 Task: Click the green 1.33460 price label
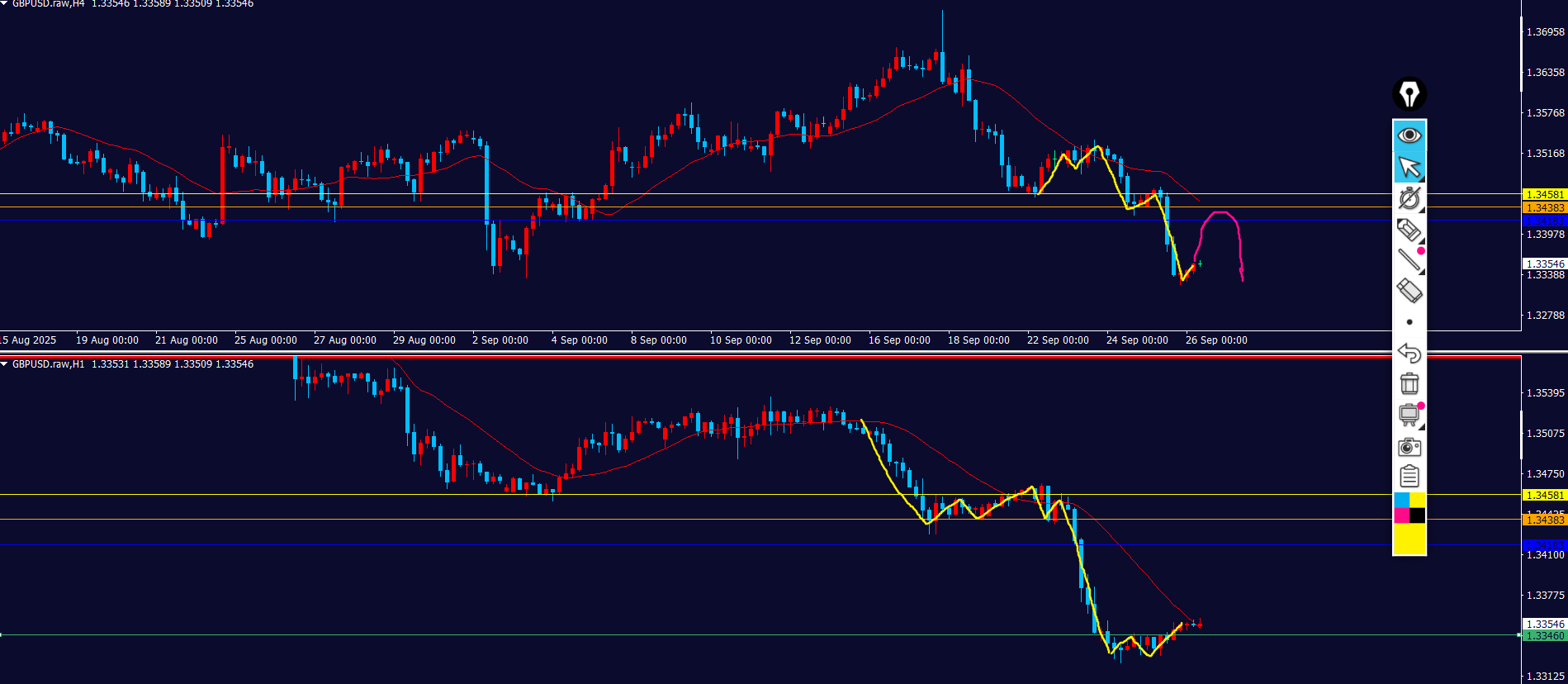[x=1544, y=635]
